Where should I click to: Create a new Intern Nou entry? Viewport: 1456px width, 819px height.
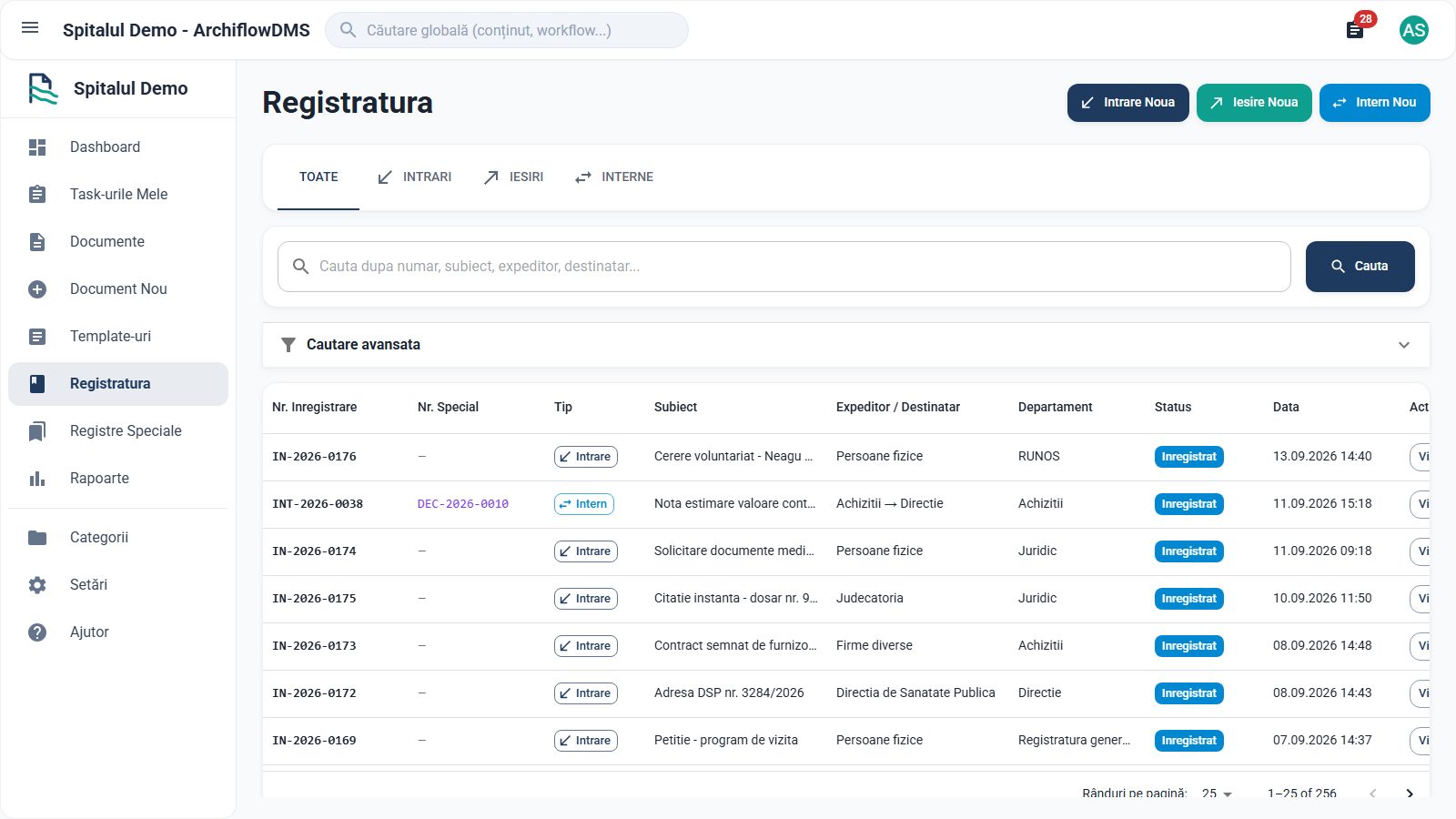1375,103
